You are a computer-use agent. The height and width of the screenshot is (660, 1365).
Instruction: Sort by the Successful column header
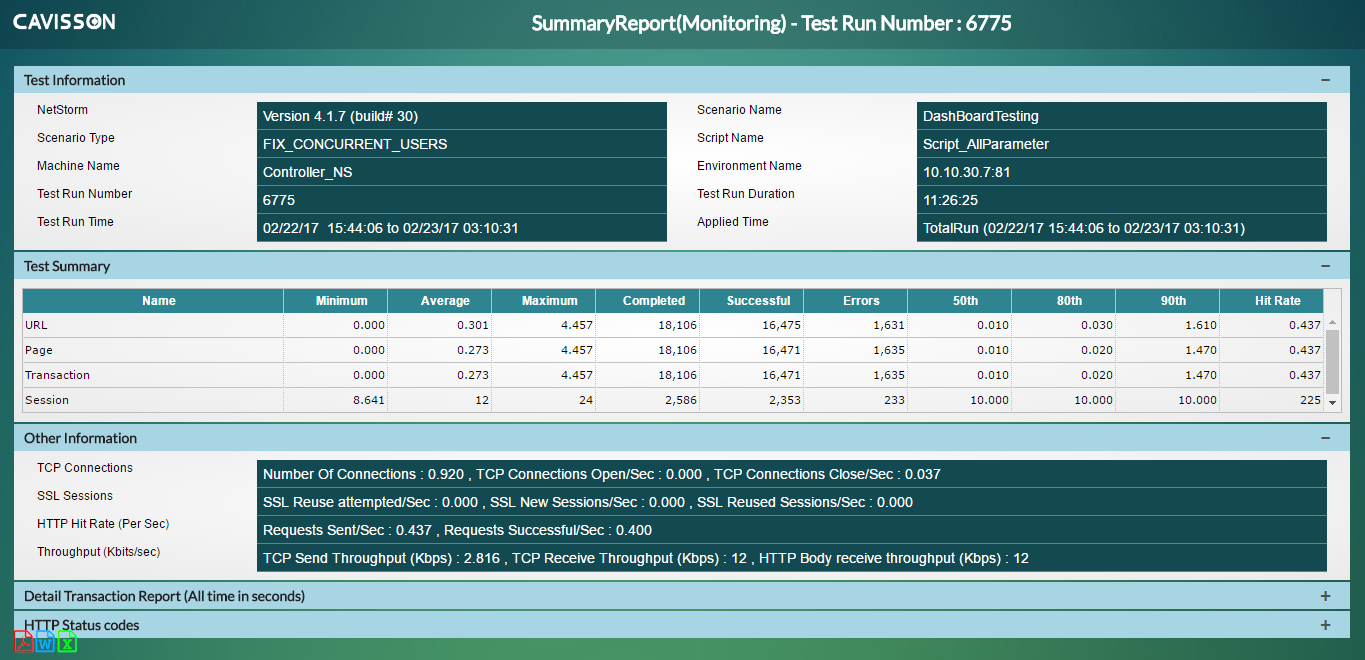(x=752, y=301)
